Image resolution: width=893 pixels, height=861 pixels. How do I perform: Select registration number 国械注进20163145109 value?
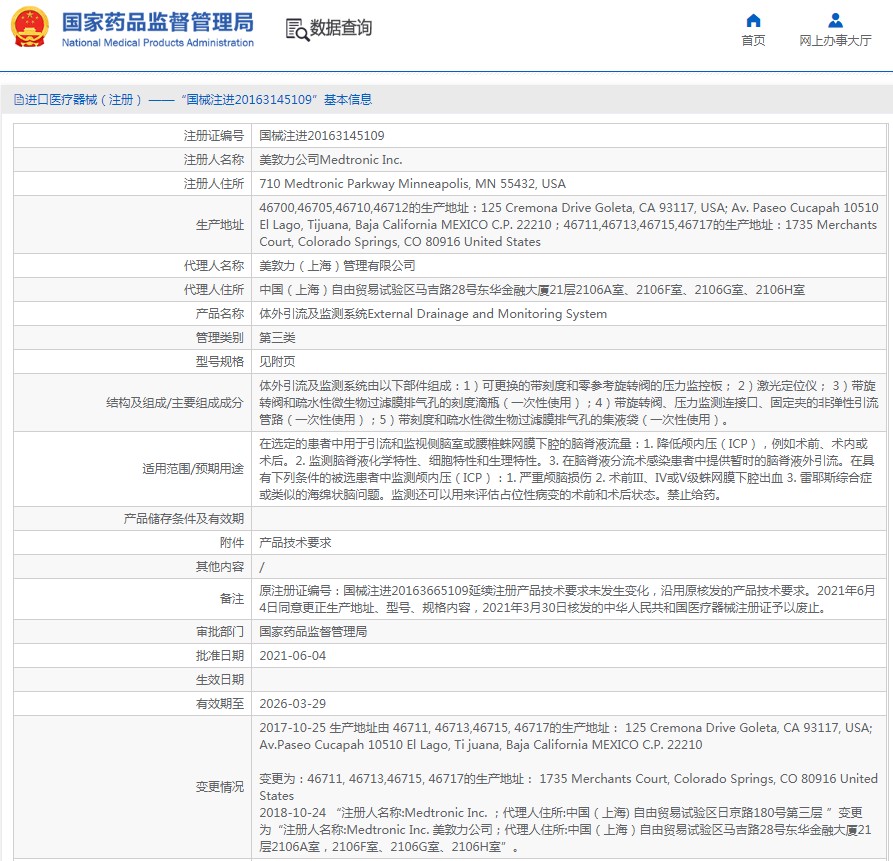tap(322, 136)
